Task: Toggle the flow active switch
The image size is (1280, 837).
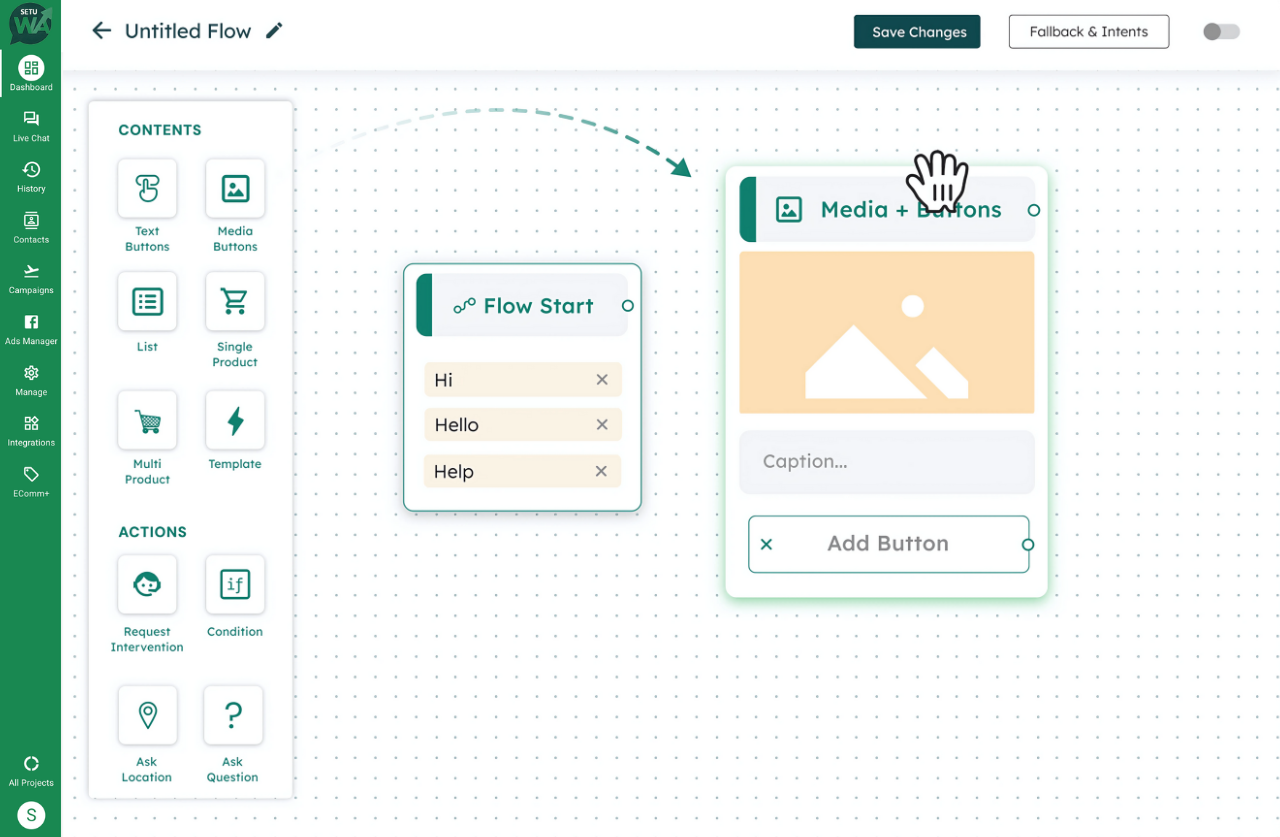Action: tap(1221, 31)
